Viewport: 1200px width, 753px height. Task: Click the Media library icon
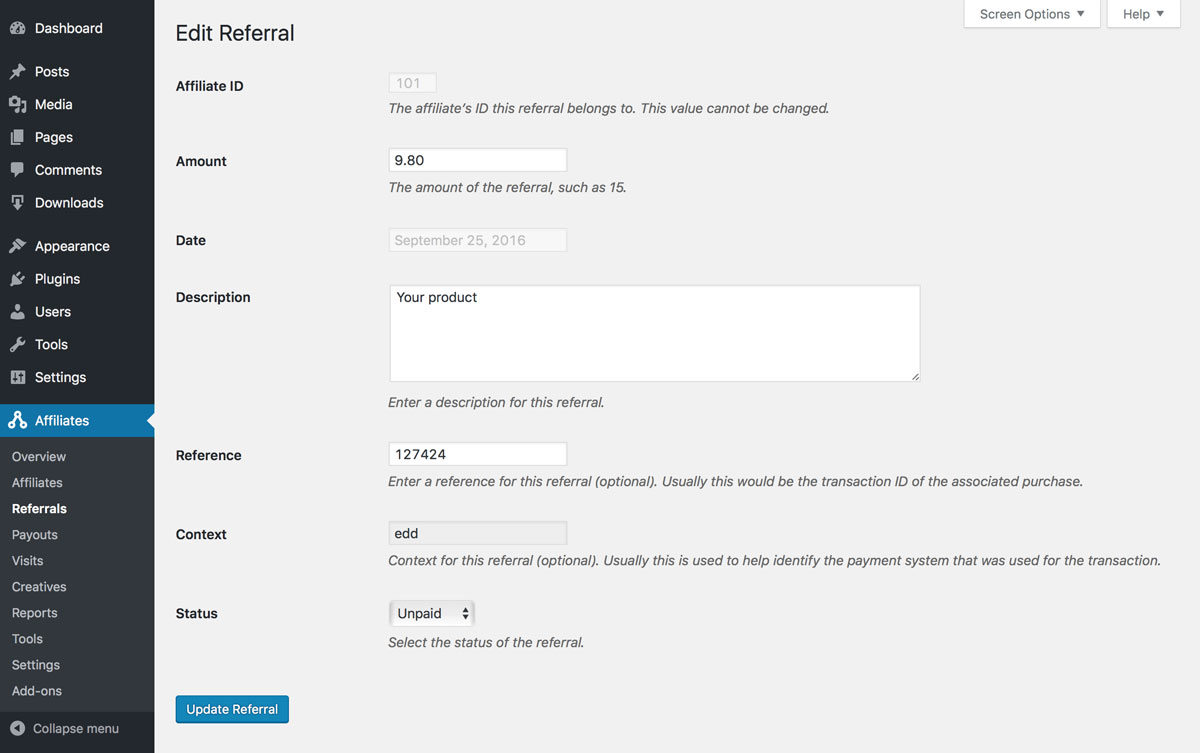click(17, 104)
